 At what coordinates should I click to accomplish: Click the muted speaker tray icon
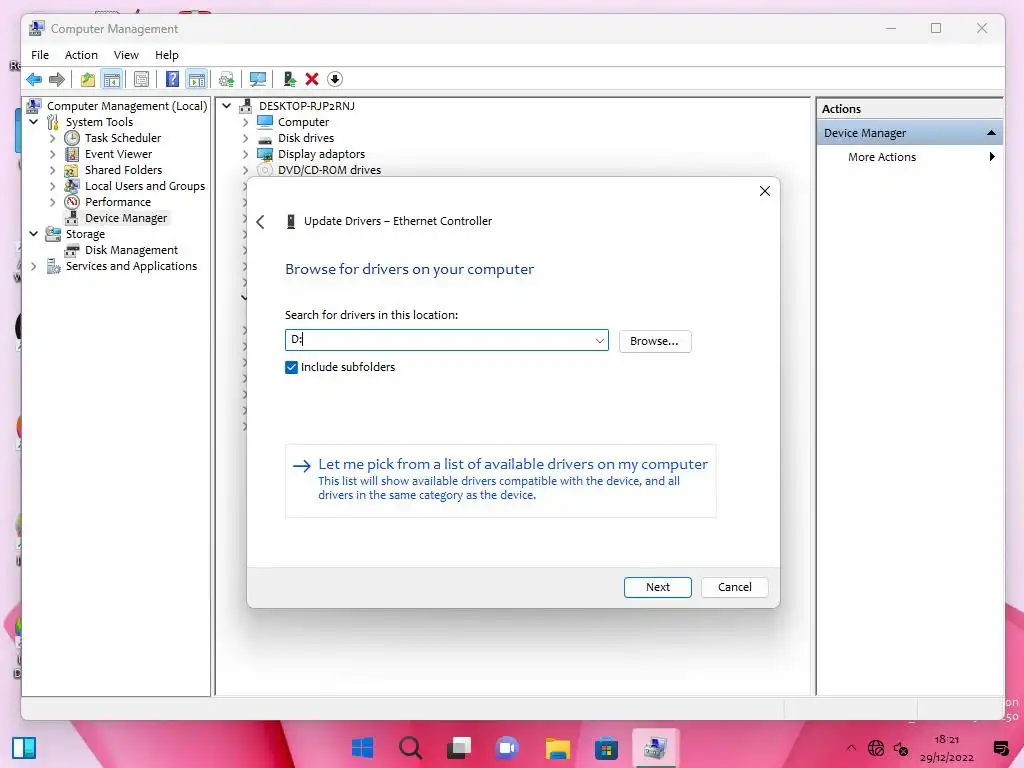point(901,748)
